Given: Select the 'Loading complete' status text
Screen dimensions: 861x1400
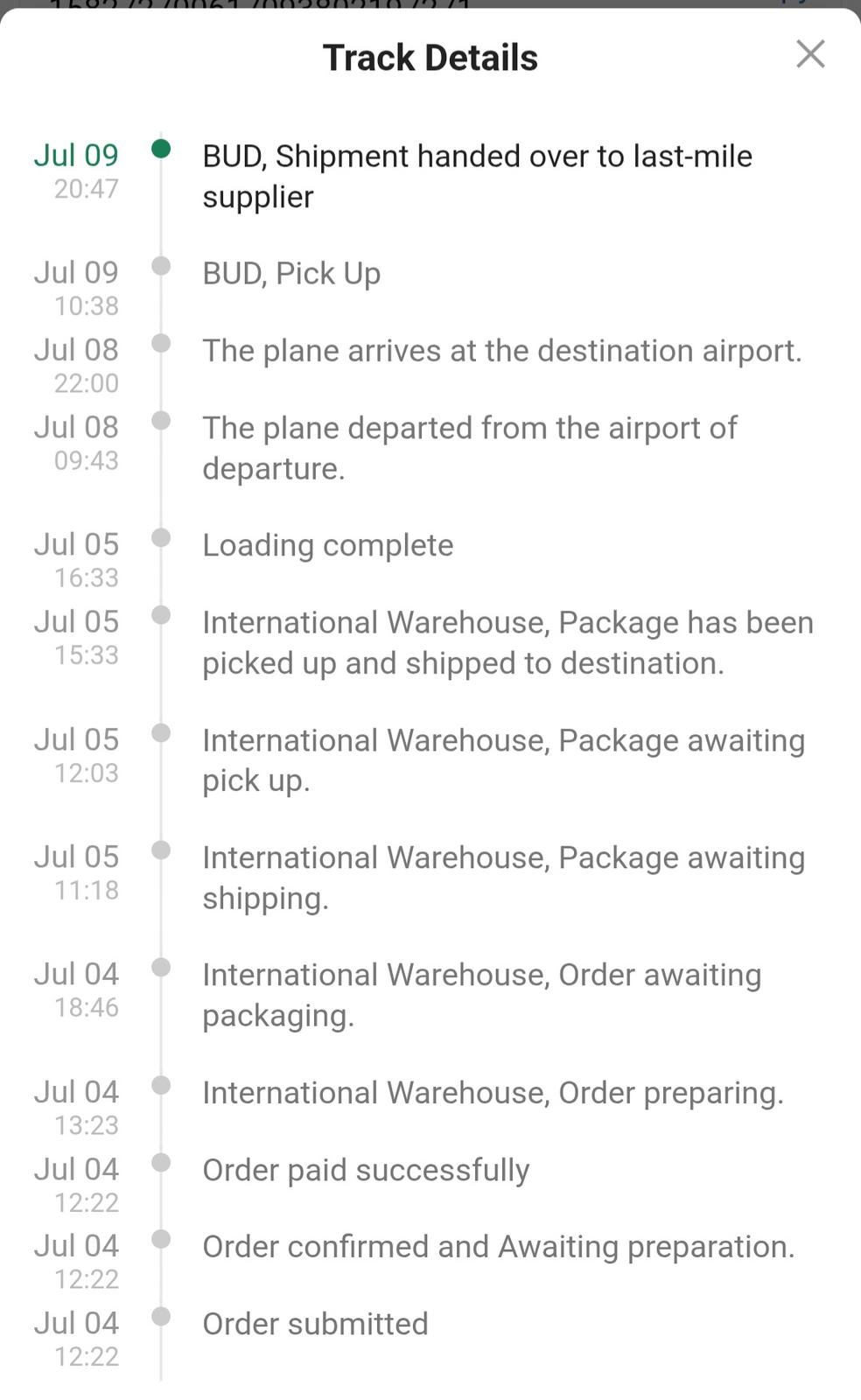Looking at the screenshot, I should [328, 545].
